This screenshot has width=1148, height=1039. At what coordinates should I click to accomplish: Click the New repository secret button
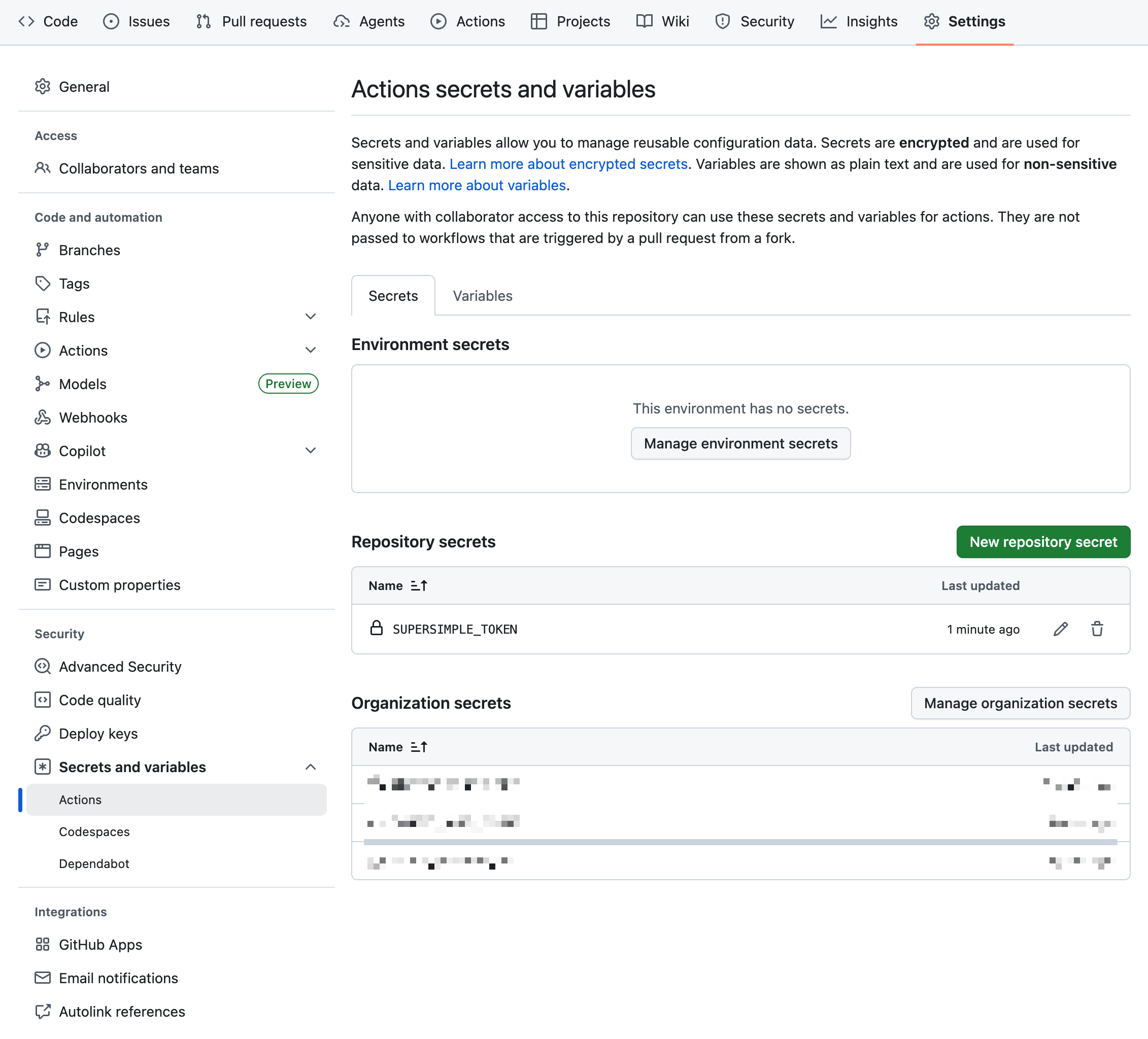click(1042, 542)
